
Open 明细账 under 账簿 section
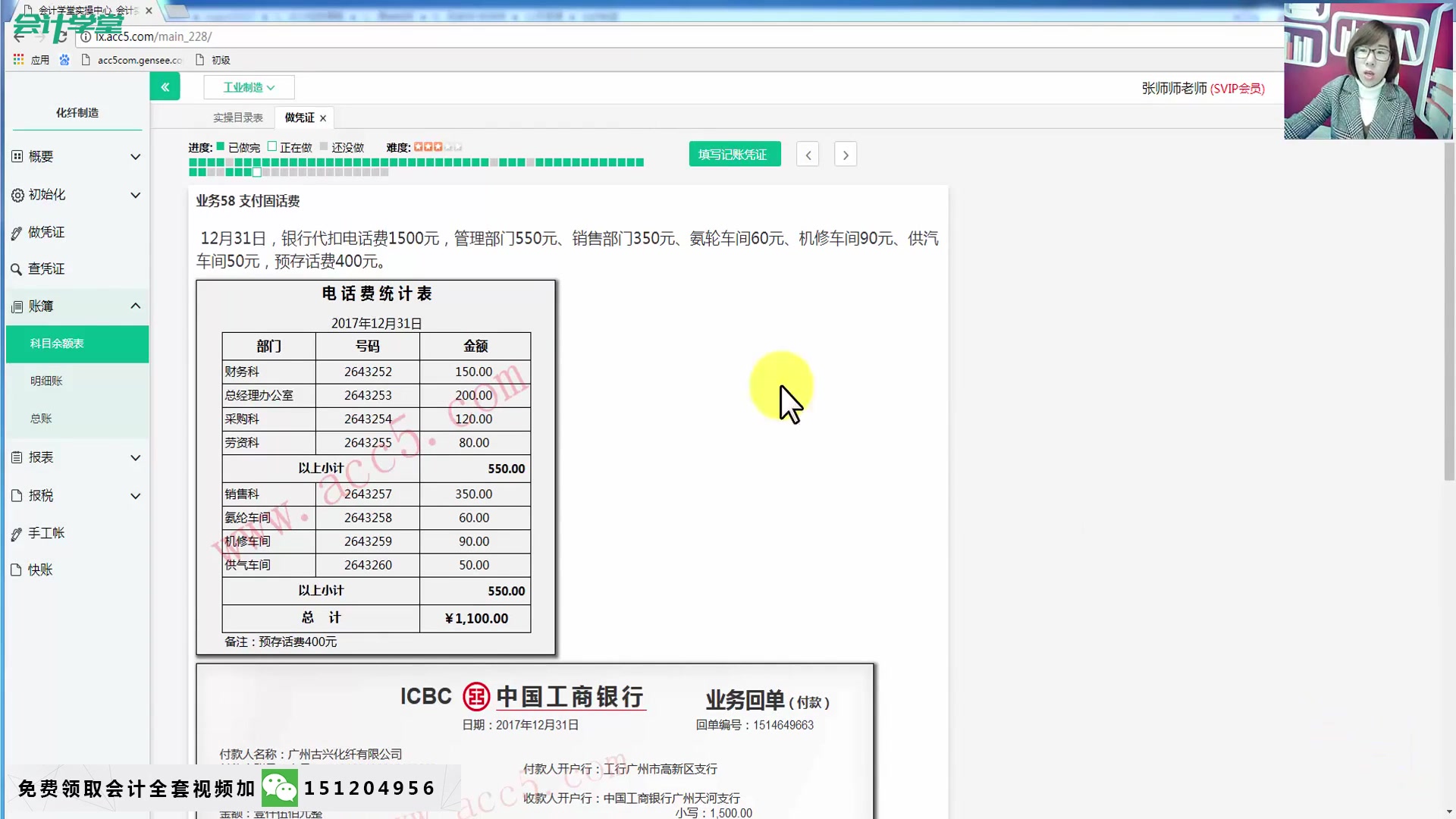coord(45,381)
